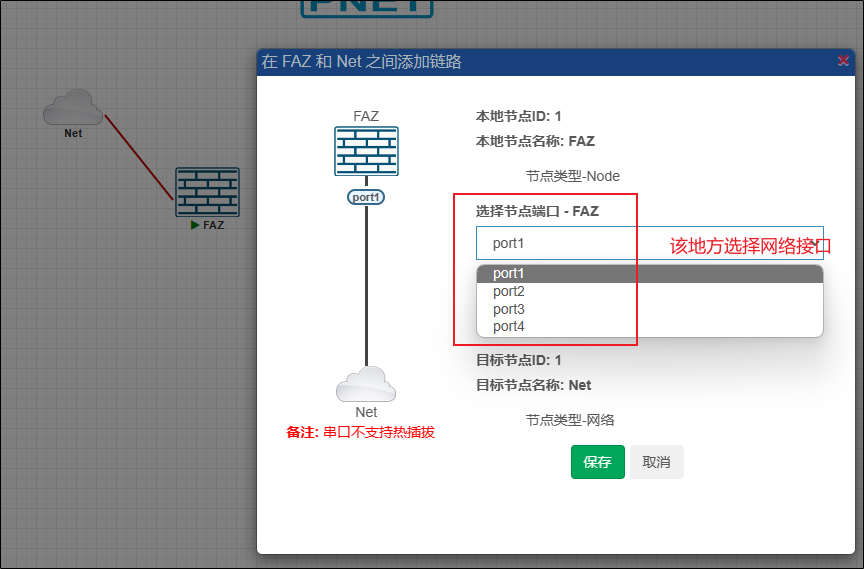
Task: Open the FAZ node port dropdown
Action: click(650, 243)
